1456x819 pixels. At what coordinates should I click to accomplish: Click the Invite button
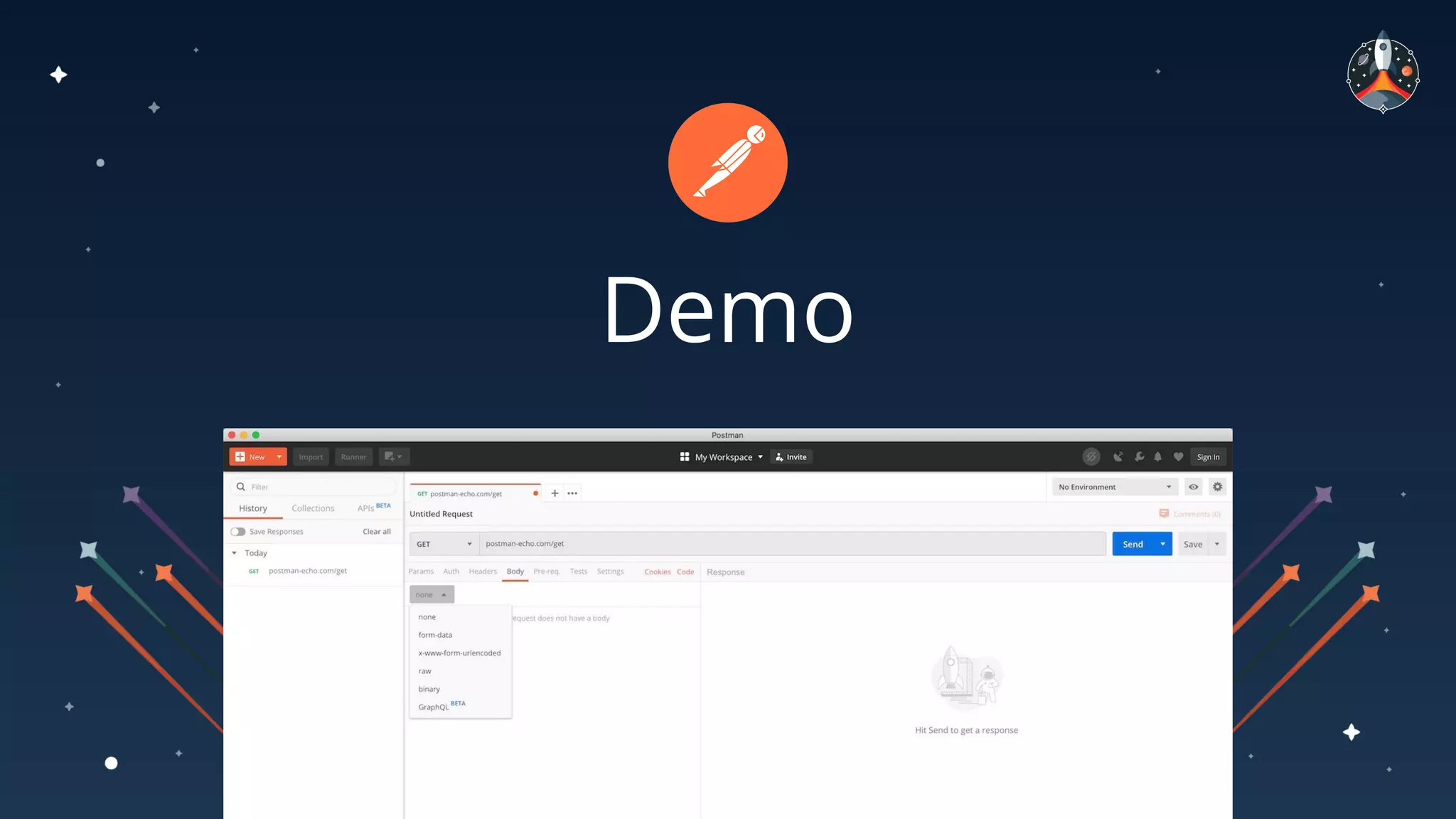click(x=791, y=457)
